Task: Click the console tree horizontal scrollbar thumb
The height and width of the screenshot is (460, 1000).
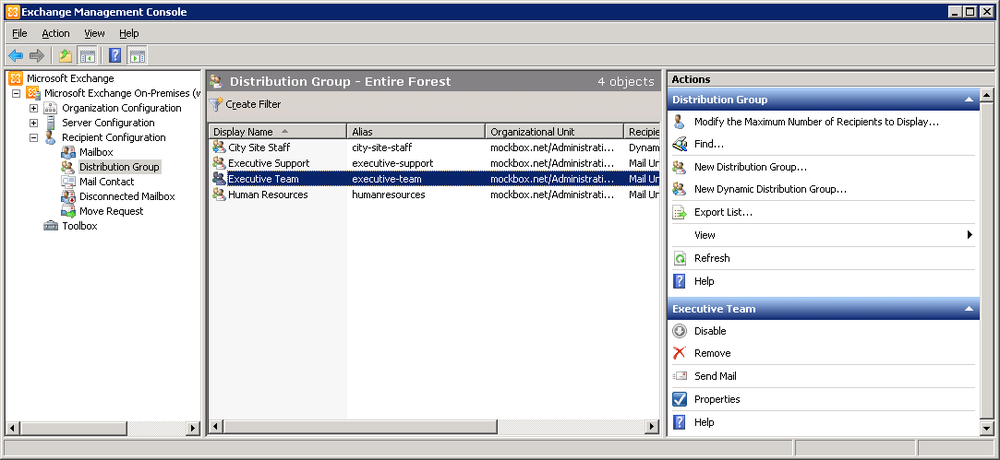Action: (x=73, y=427)
